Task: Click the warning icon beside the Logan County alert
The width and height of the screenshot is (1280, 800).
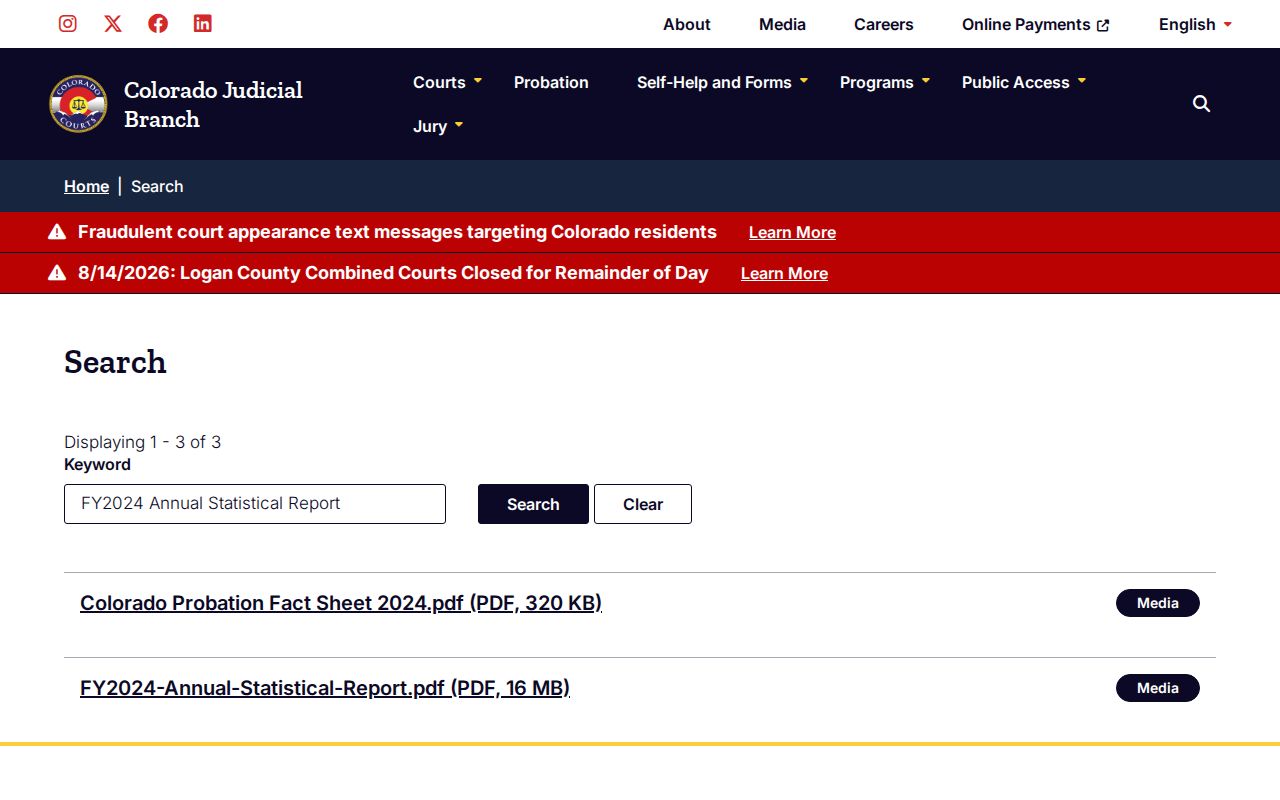Action: [x=57, y=273]
